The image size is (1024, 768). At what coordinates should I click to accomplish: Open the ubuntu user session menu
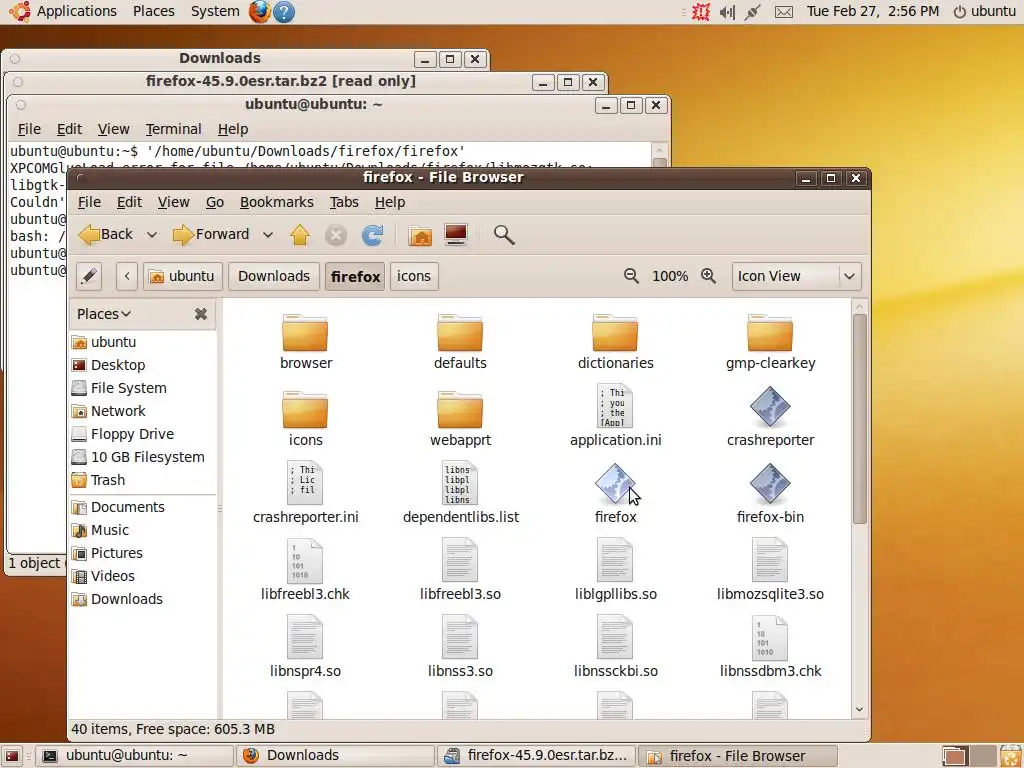click(985, 11)
